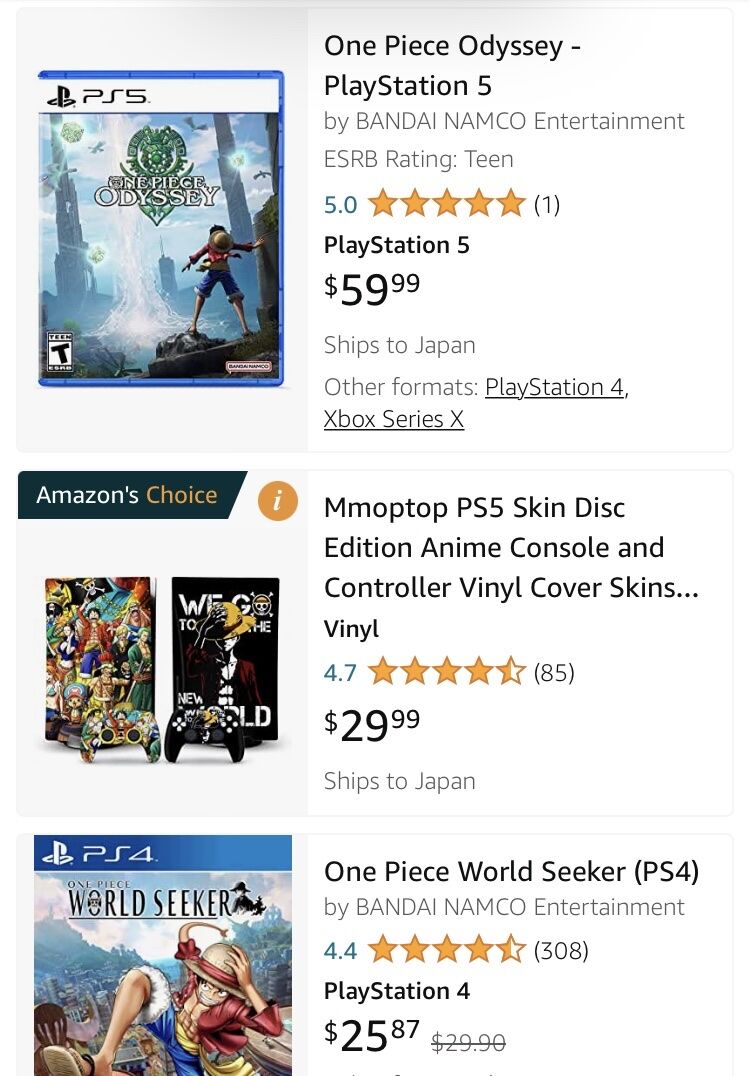Viewport: 750px width, 1076px height.
Task: Click BANDAI NAMCO Entertainment under One Piece Odyssey
Action: point(520,121)
